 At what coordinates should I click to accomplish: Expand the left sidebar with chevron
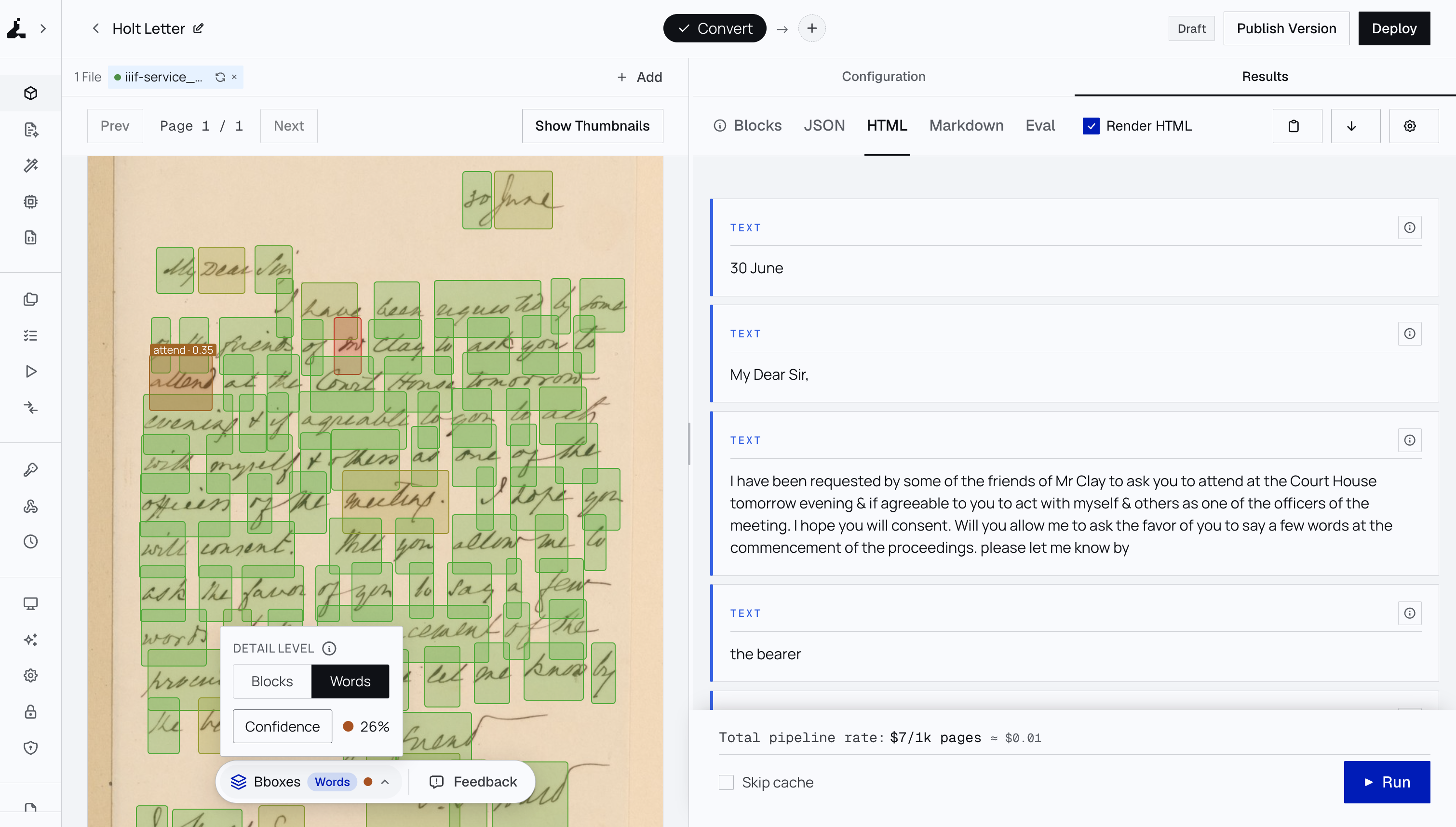click(43, 28)
